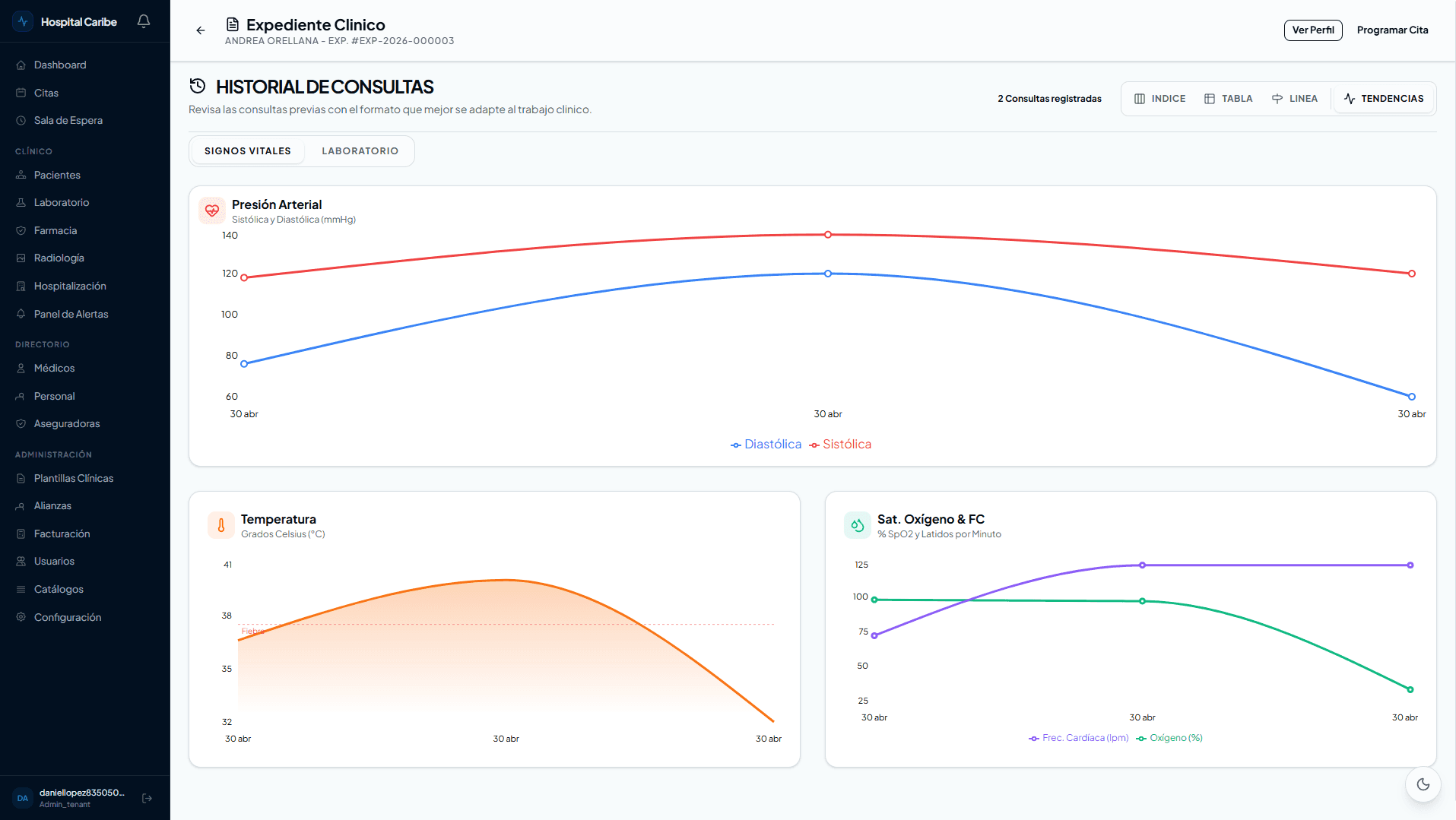This screenshot has height=820, width=1456.
Task: Toggle the Frec. Cardíaca legend series
Action: coord(1079,738)
